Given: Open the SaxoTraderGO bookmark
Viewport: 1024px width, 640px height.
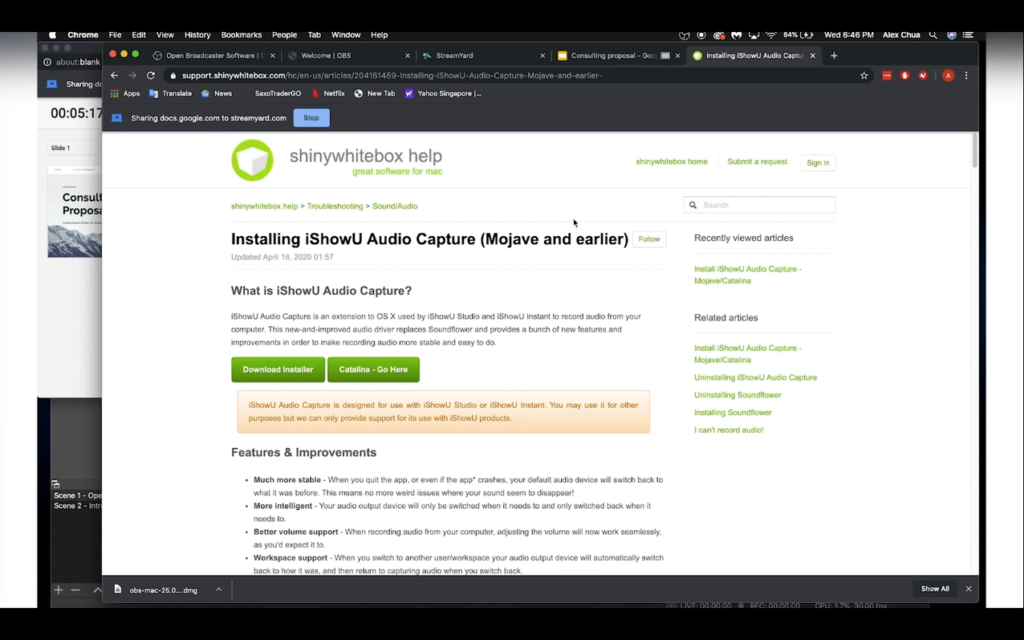Looking at the screenshot, I should (x=278, y=93).
